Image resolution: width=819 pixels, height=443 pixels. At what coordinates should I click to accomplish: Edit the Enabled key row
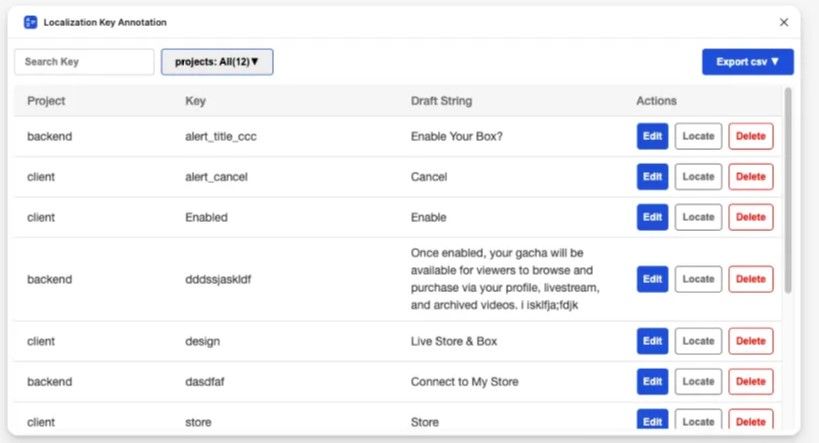pos(652,217)
